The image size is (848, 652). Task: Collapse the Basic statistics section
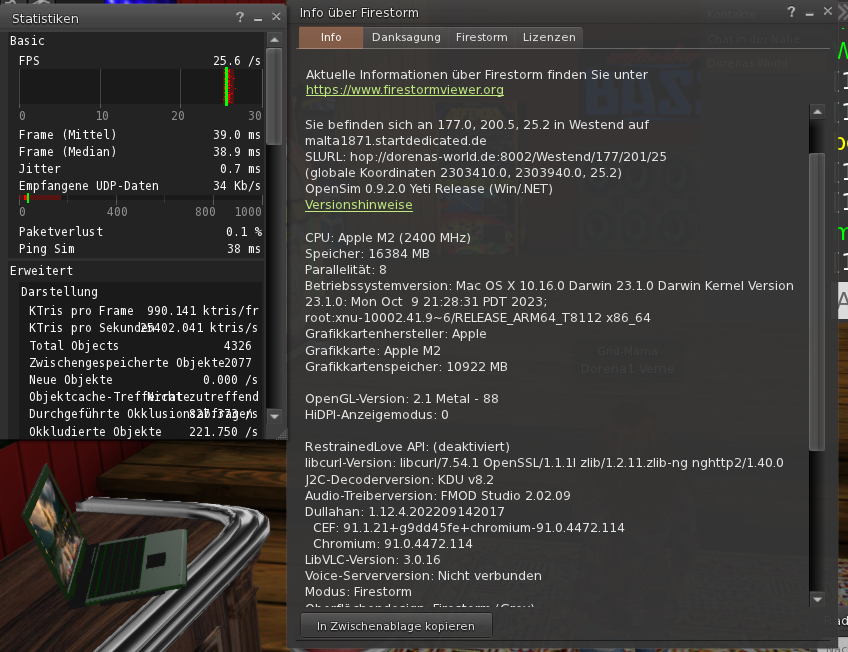27,41
